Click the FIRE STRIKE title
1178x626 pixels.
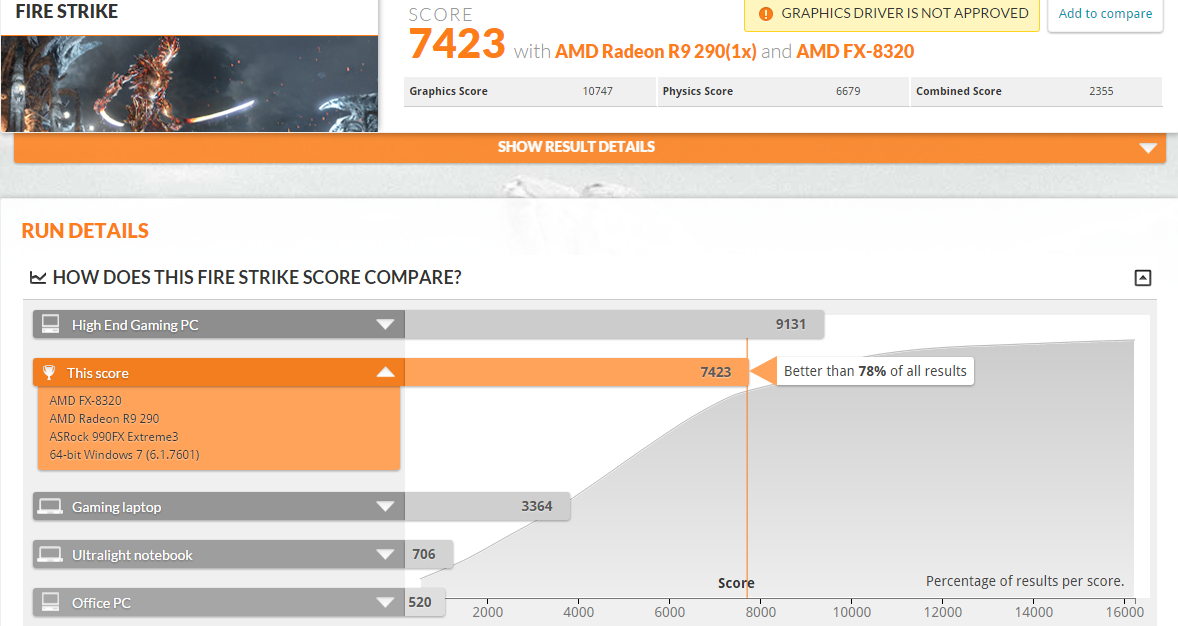[67, 11]
